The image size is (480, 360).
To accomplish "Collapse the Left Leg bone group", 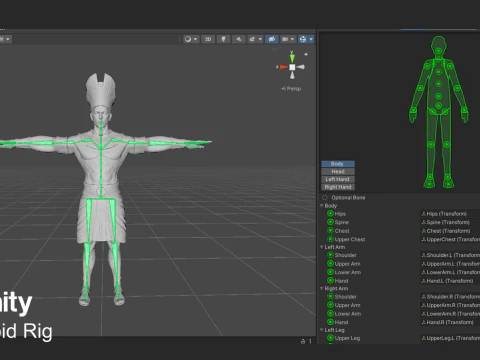I will [x=322, y=330].
